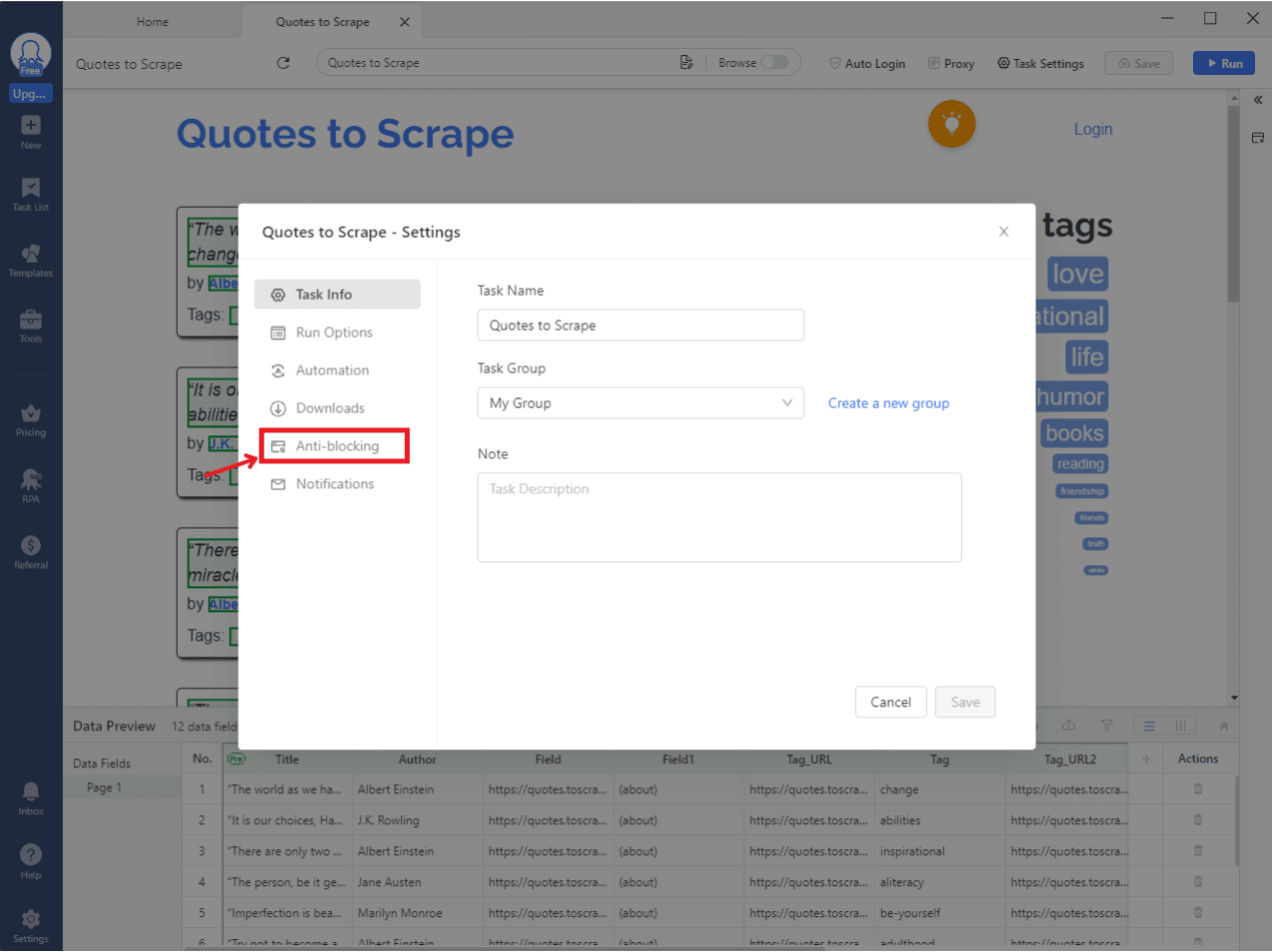Collapse the Data Preview panel

(1223, 726)
